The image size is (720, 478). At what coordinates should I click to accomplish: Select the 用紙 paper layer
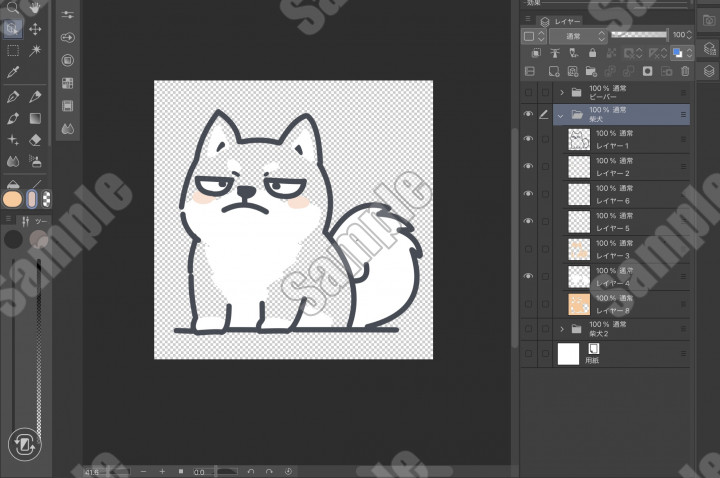pyautogui.click(x=621, y=354)
